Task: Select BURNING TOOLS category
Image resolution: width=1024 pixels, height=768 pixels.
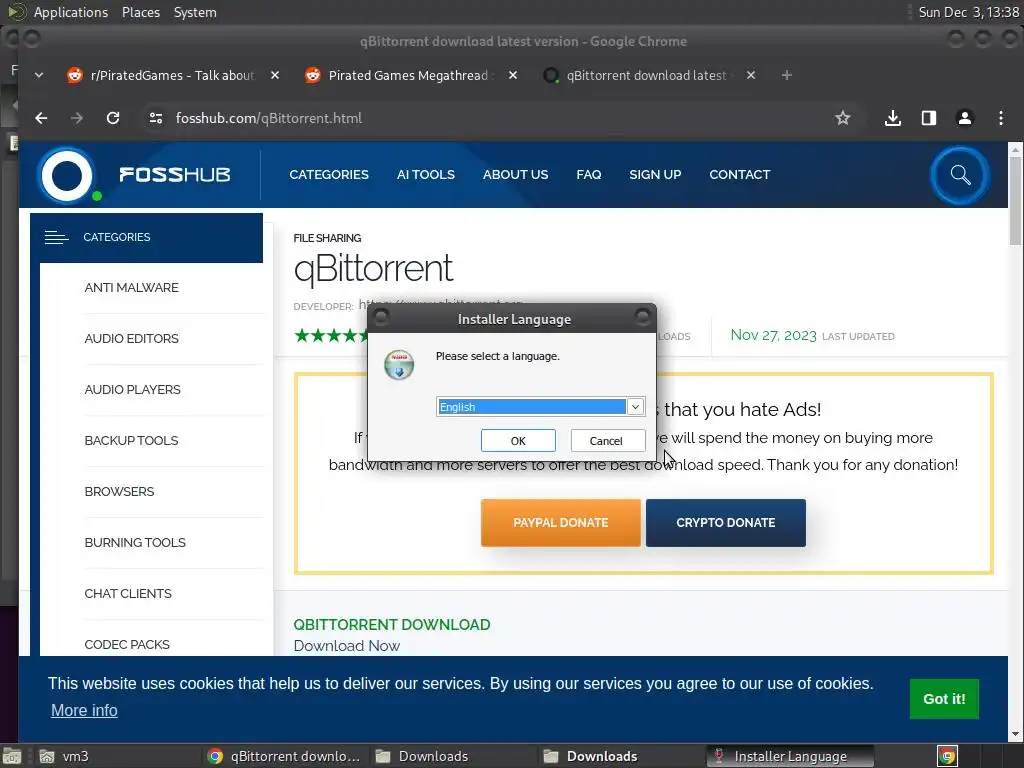Action: point(135,542)
